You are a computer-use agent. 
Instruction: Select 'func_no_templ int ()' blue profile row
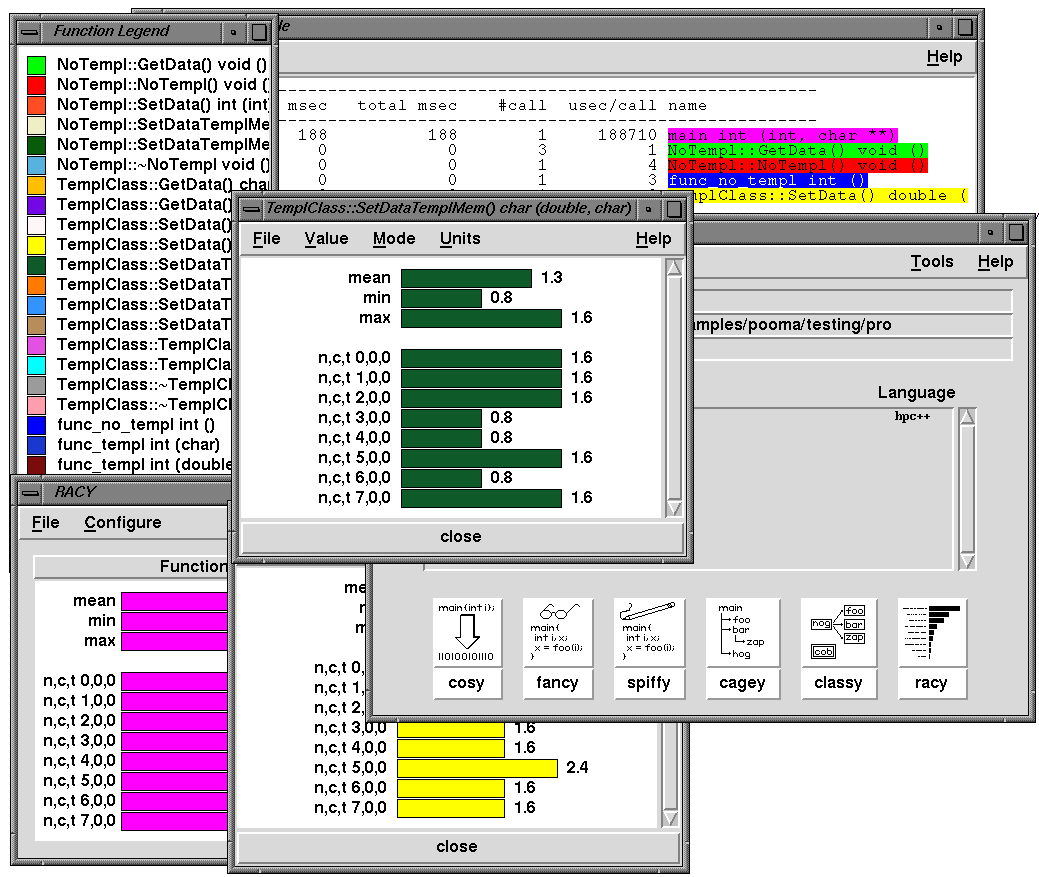767,181
